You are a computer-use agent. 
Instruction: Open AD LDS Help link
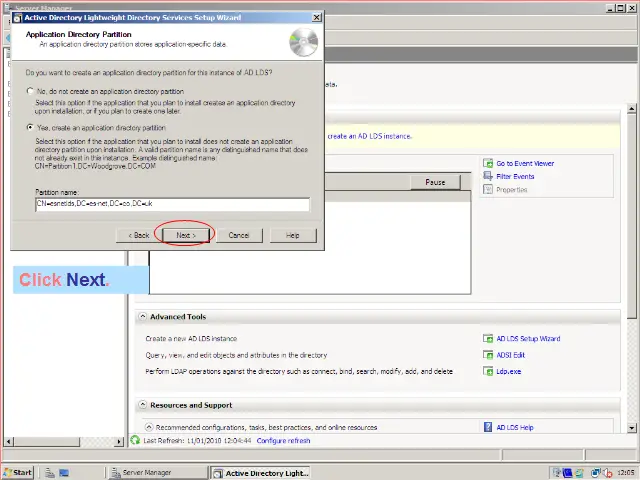click(515, 427)
